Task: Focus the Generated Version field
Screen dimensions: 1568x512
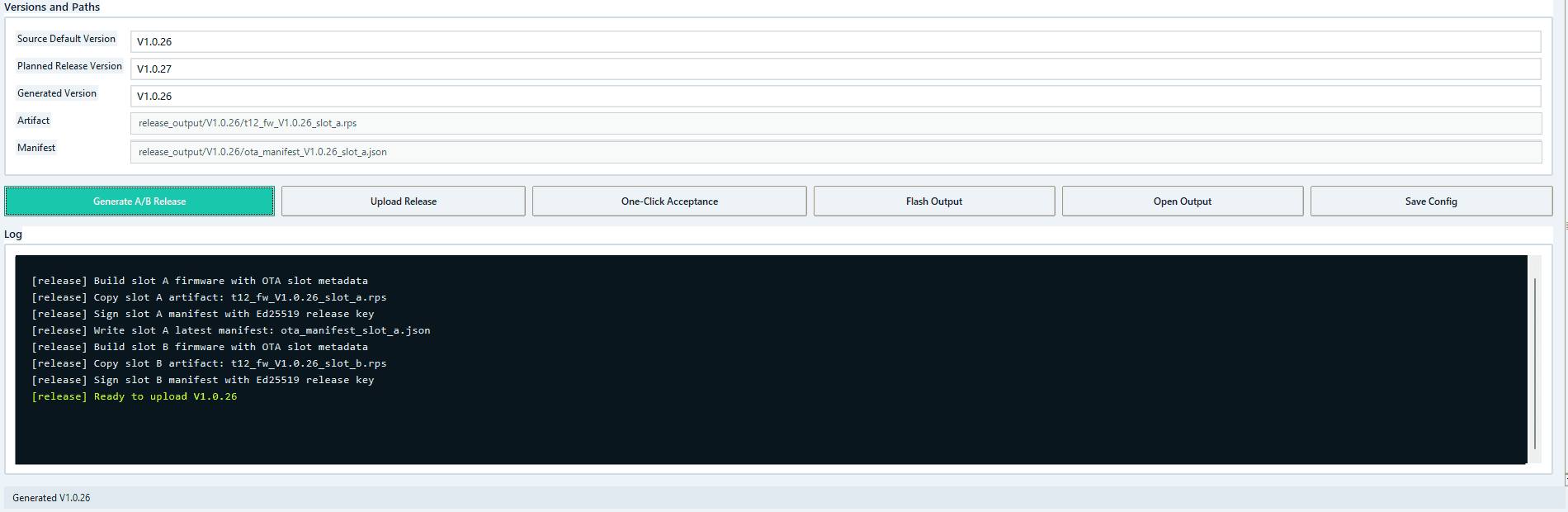Action: pos(835,96)
